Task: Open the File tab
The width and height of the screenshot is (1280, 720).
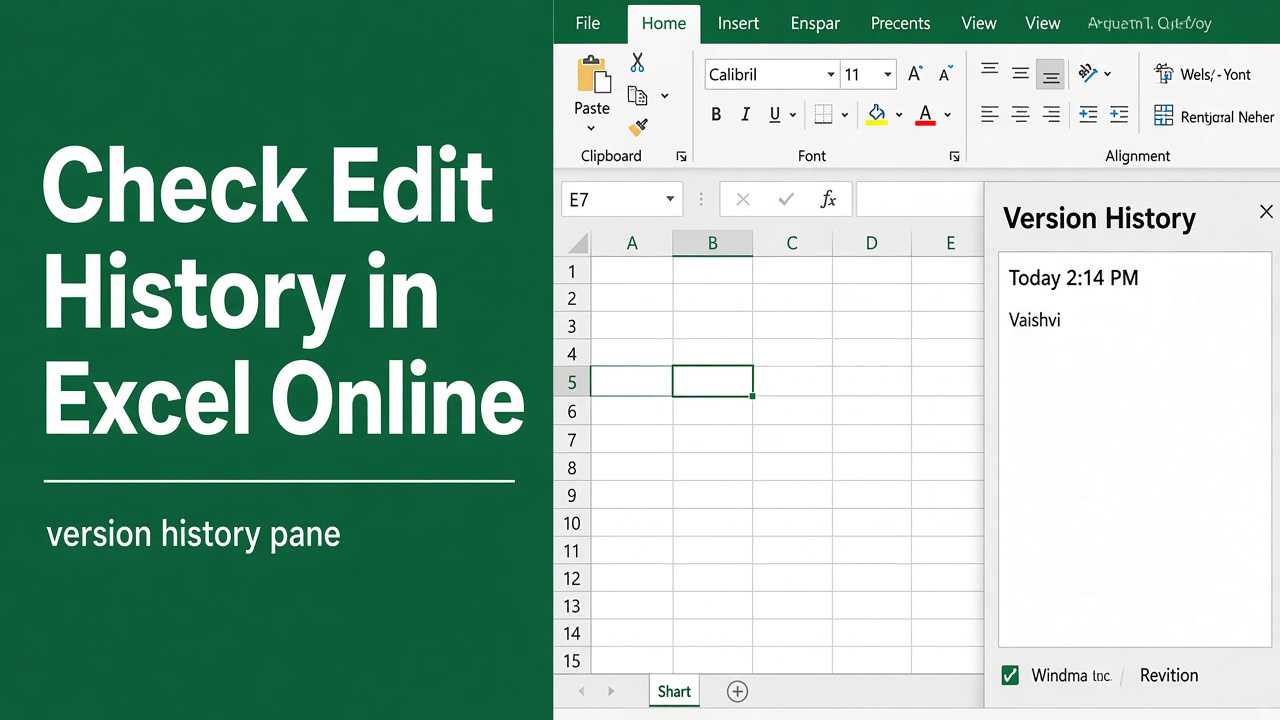Action: (588, 23)
